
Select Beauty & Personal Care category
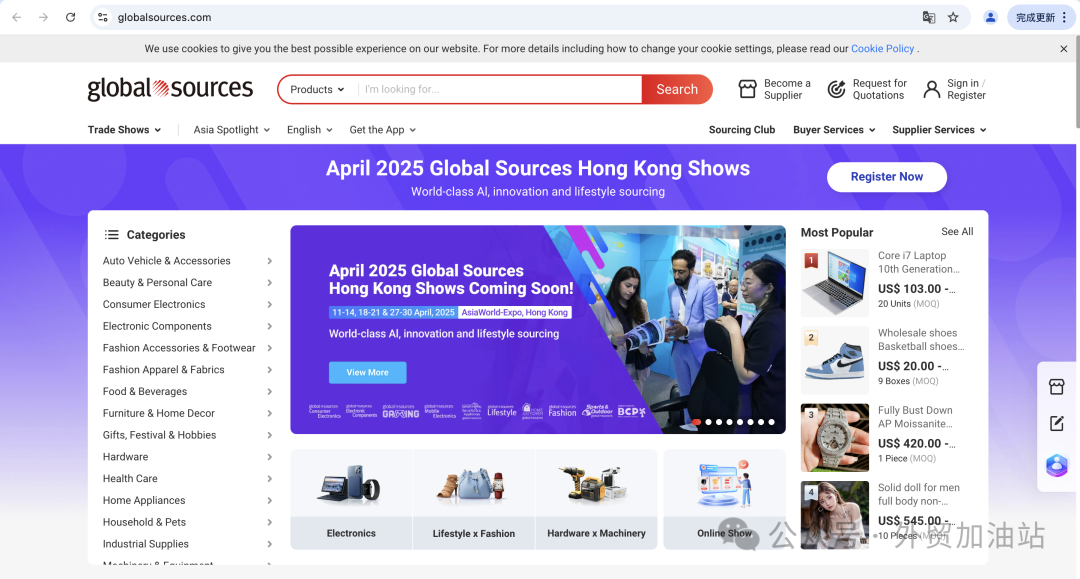pos(157,282)
